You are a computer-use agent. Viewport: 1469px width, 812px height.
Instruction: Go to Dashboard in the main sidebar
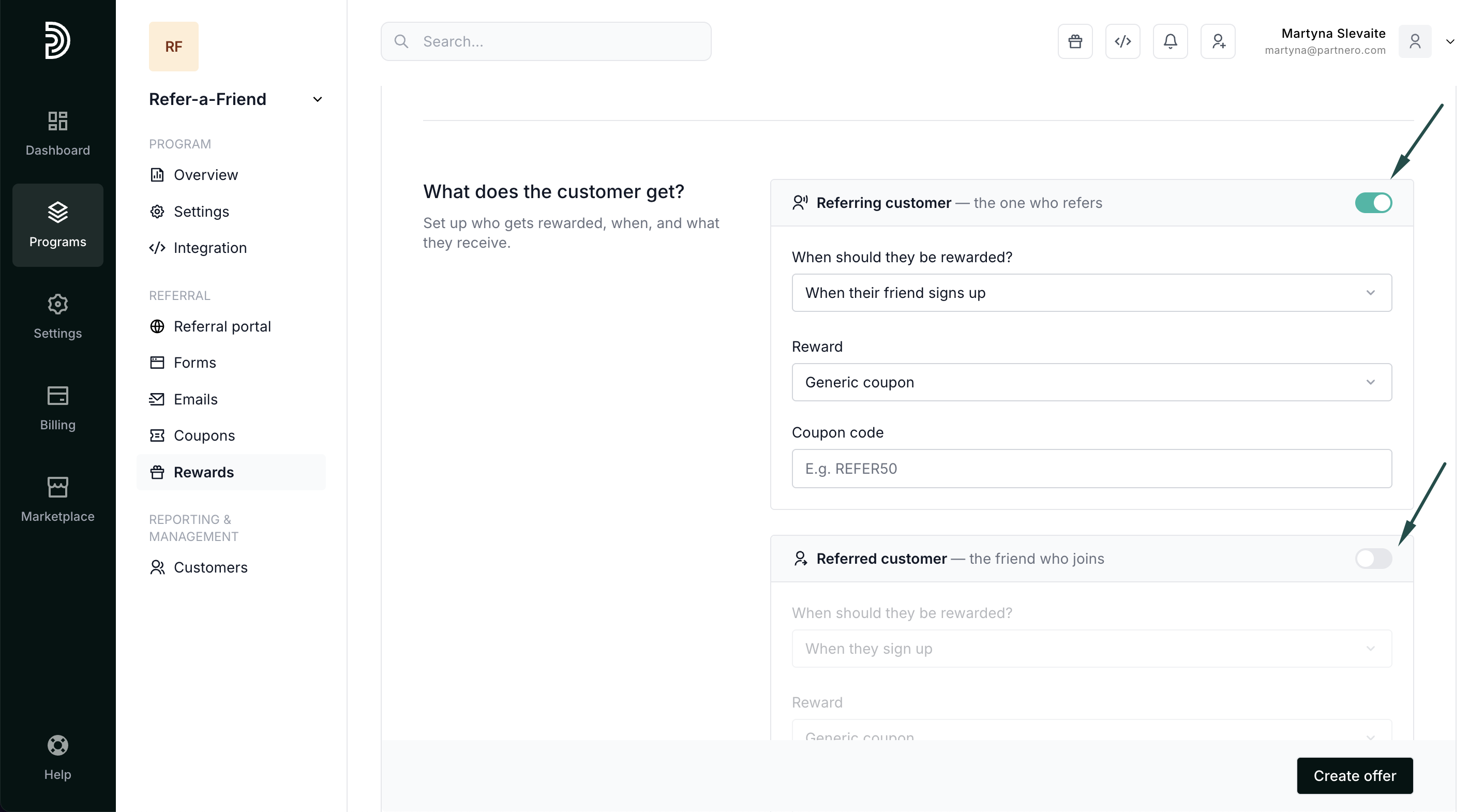click(x=57, y=133)
